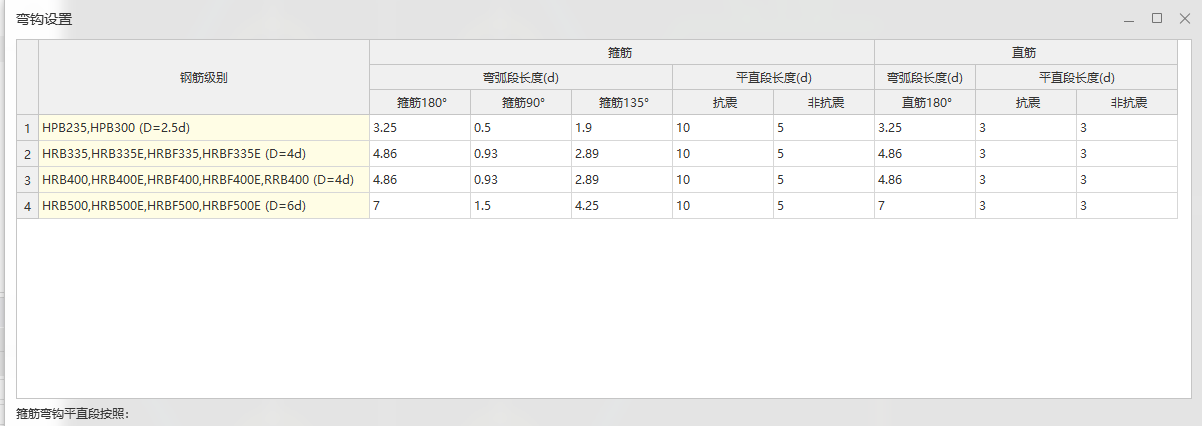The image size is (1202, 426).
Task: Select row number 1 header
Action: tap(28, 128)
